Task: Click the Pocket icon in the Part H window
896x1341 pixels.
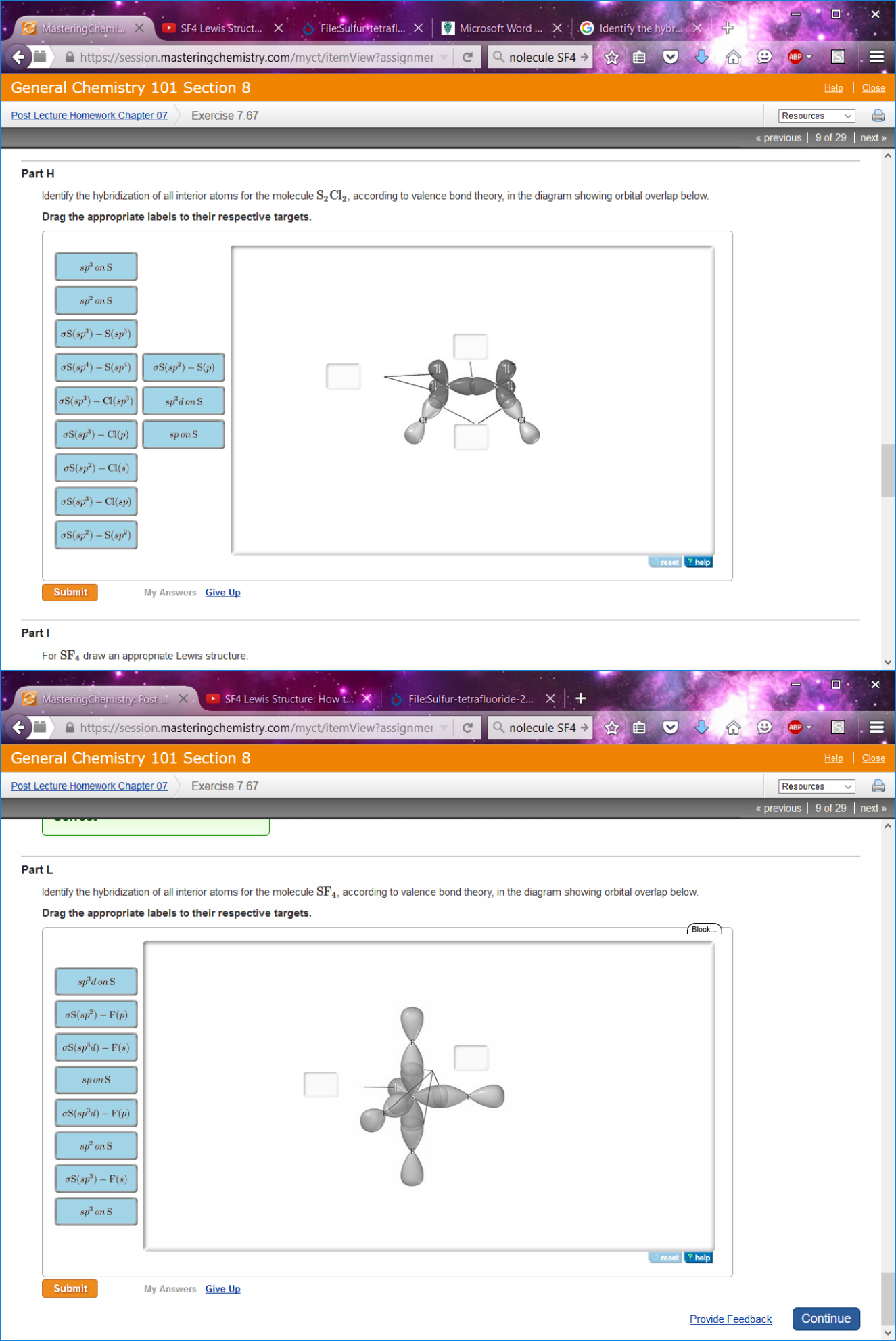Action: [x=670, y=57]
